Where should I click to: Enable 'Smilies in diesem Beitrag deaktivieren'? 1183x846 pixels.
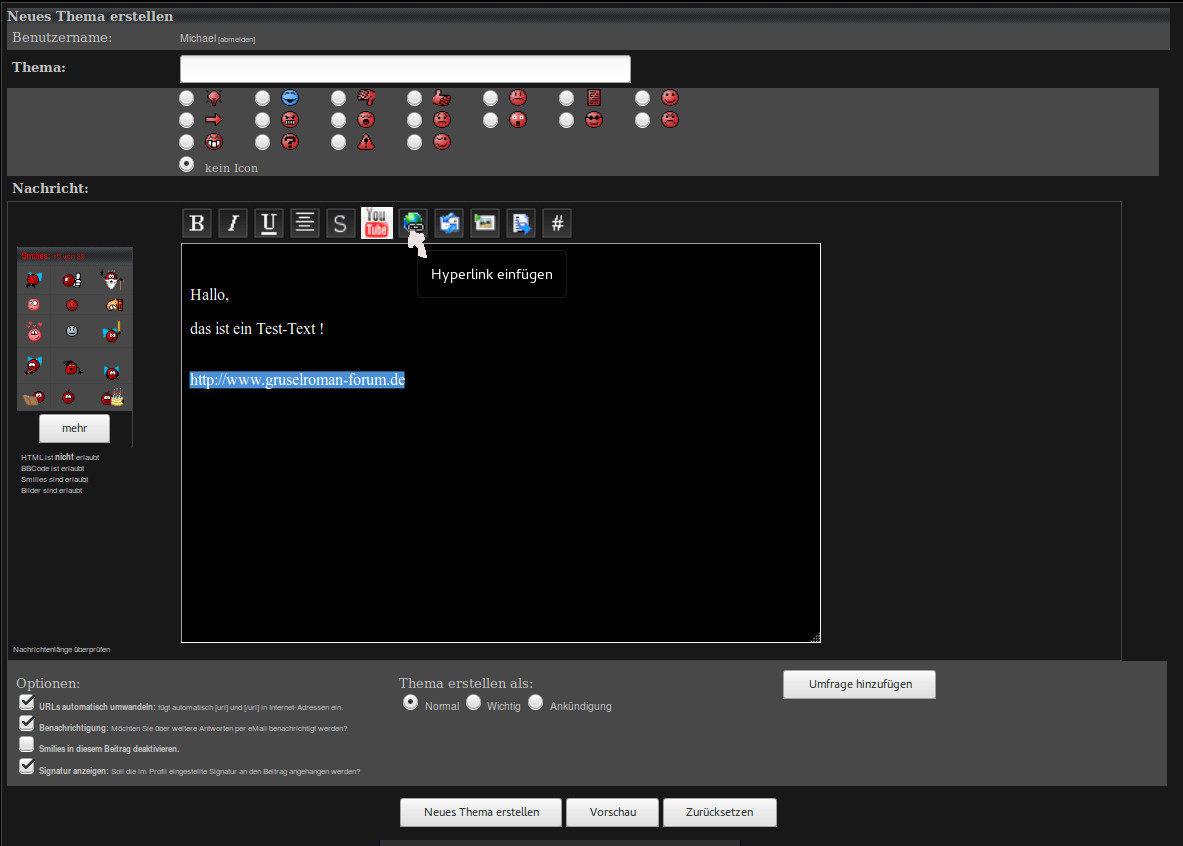pyautogui.click(x=27, y=745)
